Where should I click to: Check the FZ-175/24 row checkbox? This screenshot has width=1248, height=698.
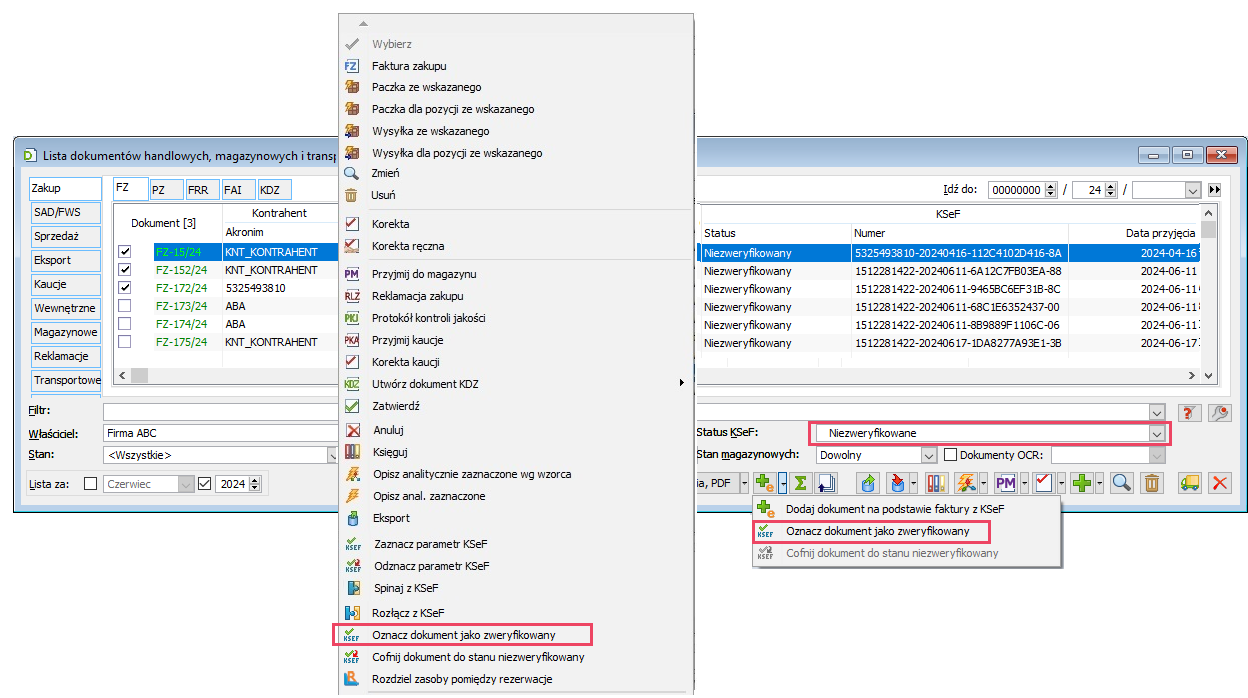[125, 342]
